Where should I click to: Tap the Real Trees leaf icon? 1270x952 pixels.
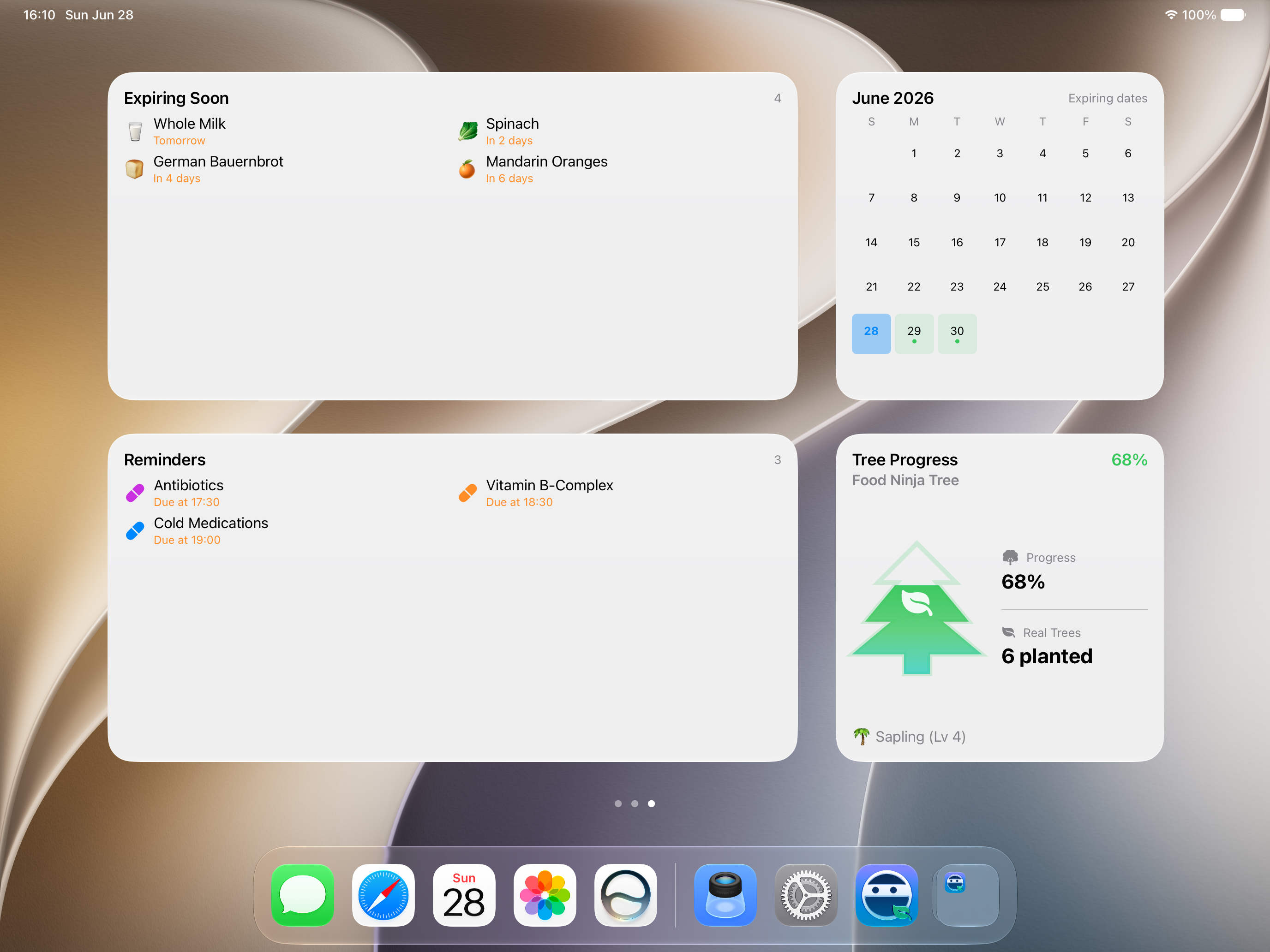pyautogui.click(x=1009, y=632)
